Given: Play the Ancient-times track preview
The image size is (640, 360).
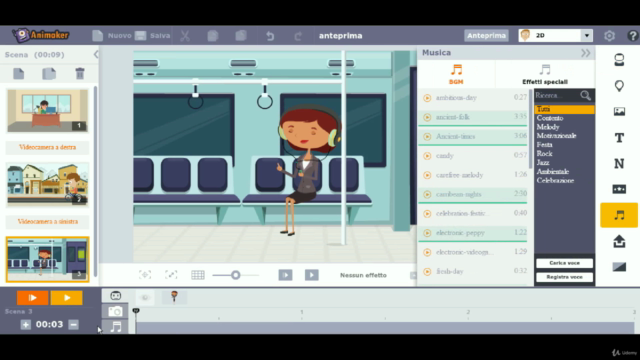Looking at the screenshot, I should click(427, 137).
